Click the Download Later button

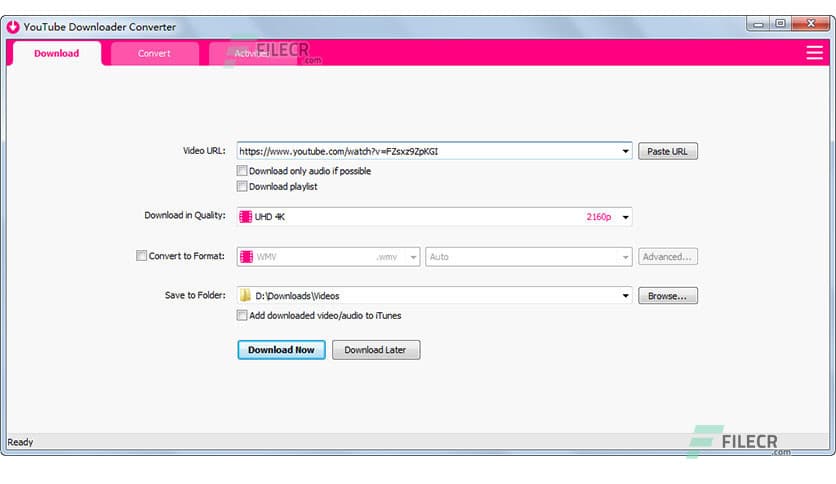[376, 350]
